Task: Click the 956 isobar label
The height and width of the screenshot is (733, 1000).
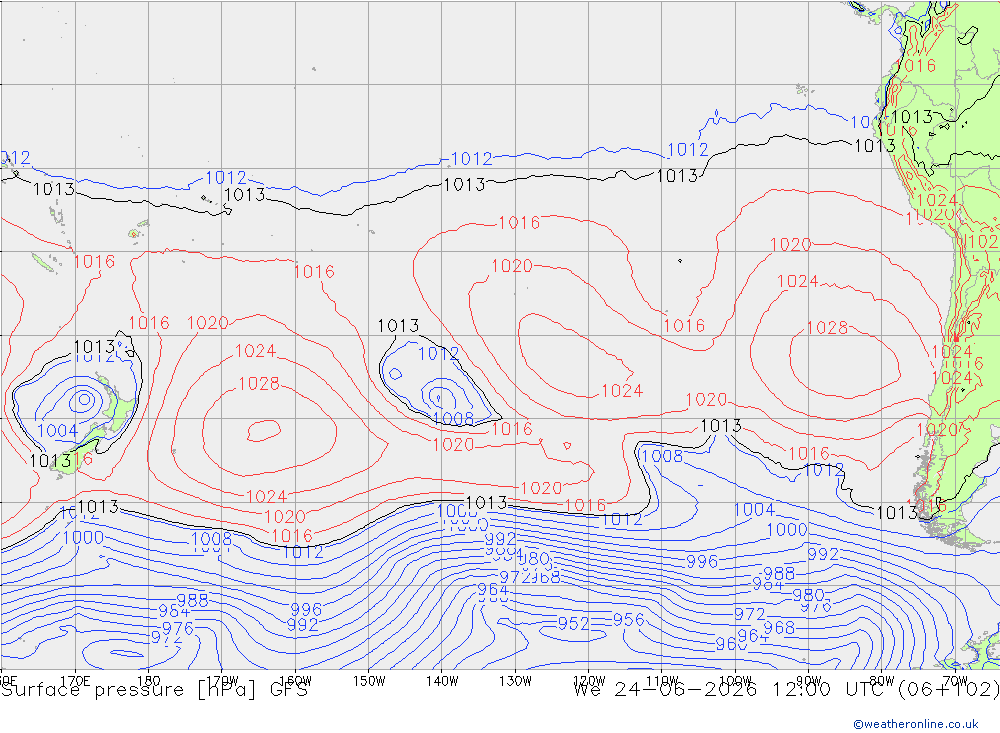Action: [x=628, y=619]
